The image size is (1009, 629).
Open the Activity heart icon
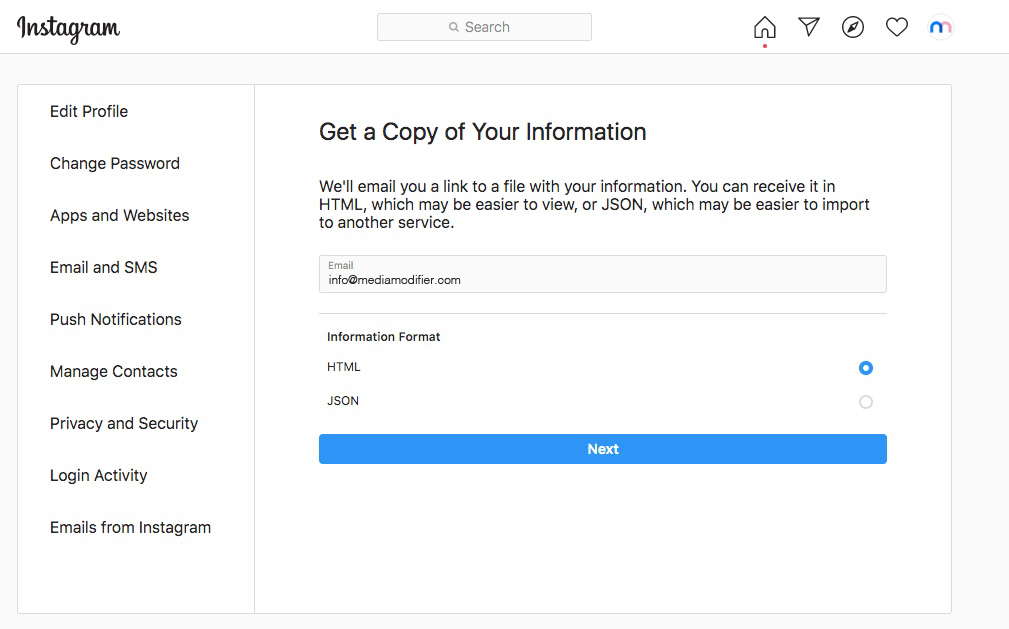point(896,27)
